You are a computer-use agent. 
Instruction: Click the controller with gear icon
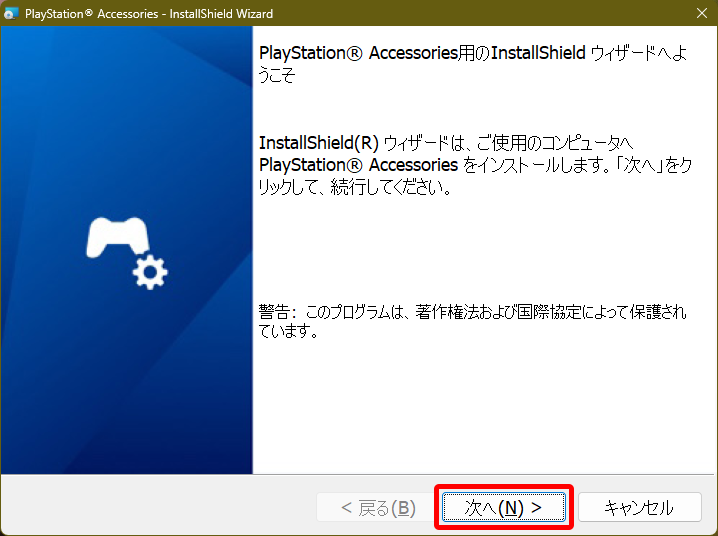click(x=127, y=252)
